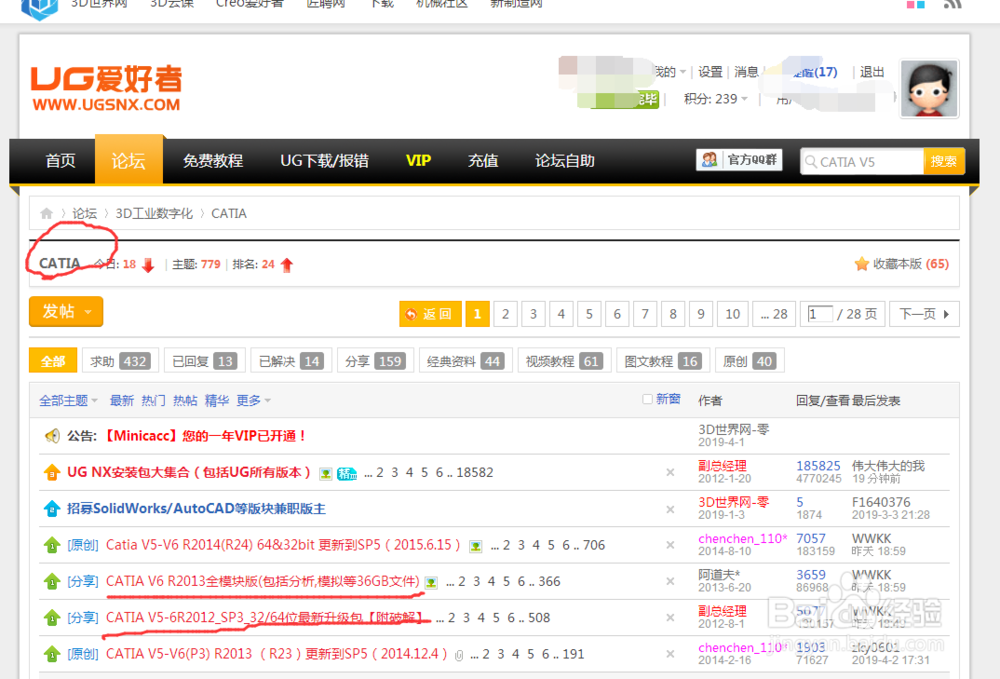Select the 已解决 14 filter tab

pyautogui.click(x=291, y=361)
